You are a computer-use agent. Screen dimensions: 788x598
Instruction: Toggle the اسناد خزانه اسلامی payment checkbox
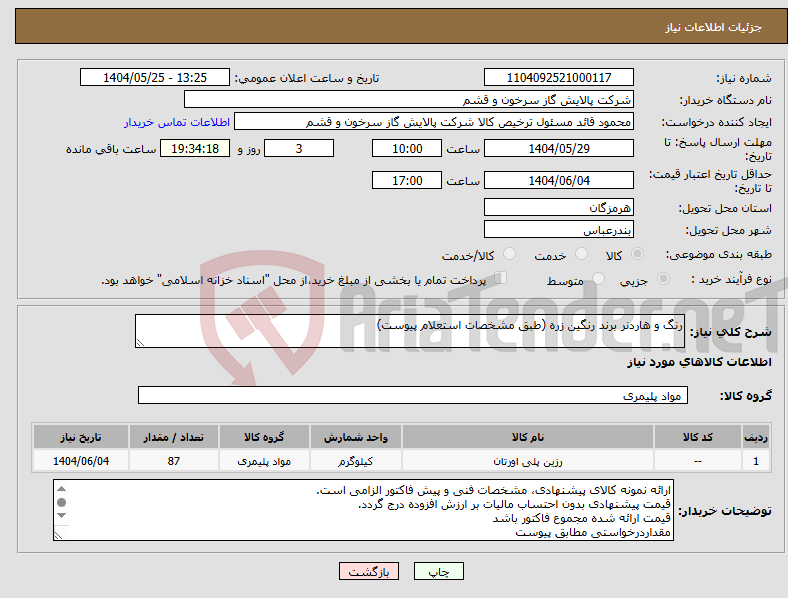(501, 277)
